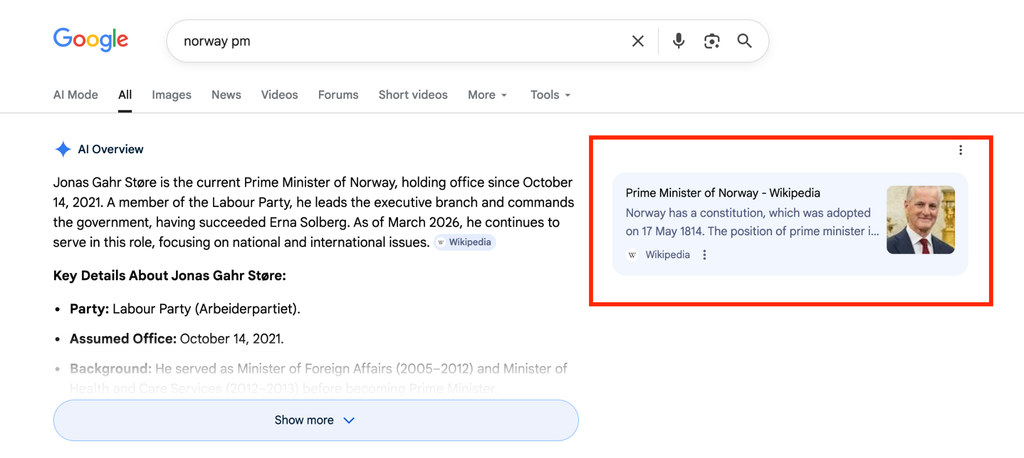Click 'Assumed Office: October 14, 2021.' bullet

click(177, 339)
